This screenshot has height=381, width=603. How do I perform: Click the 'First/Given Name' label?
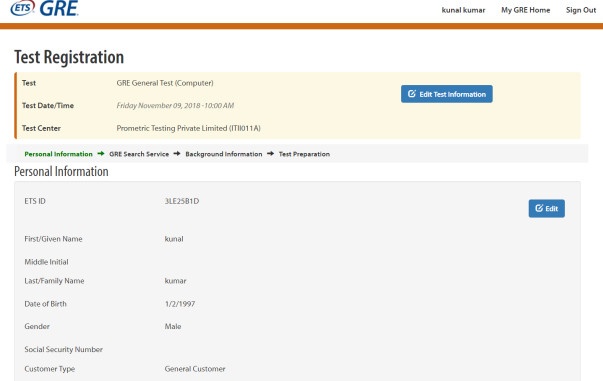click(53, 239)
